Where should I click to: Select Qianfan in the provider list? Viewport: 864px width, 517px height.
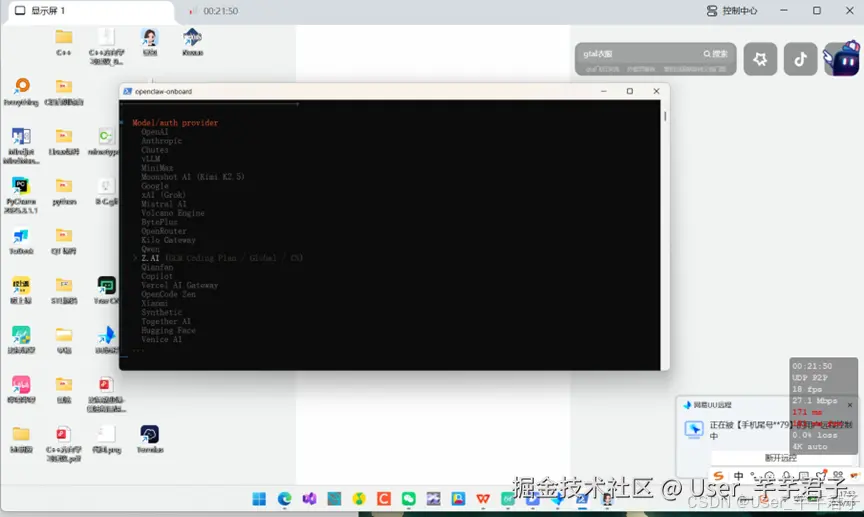(x=157, y=267)
